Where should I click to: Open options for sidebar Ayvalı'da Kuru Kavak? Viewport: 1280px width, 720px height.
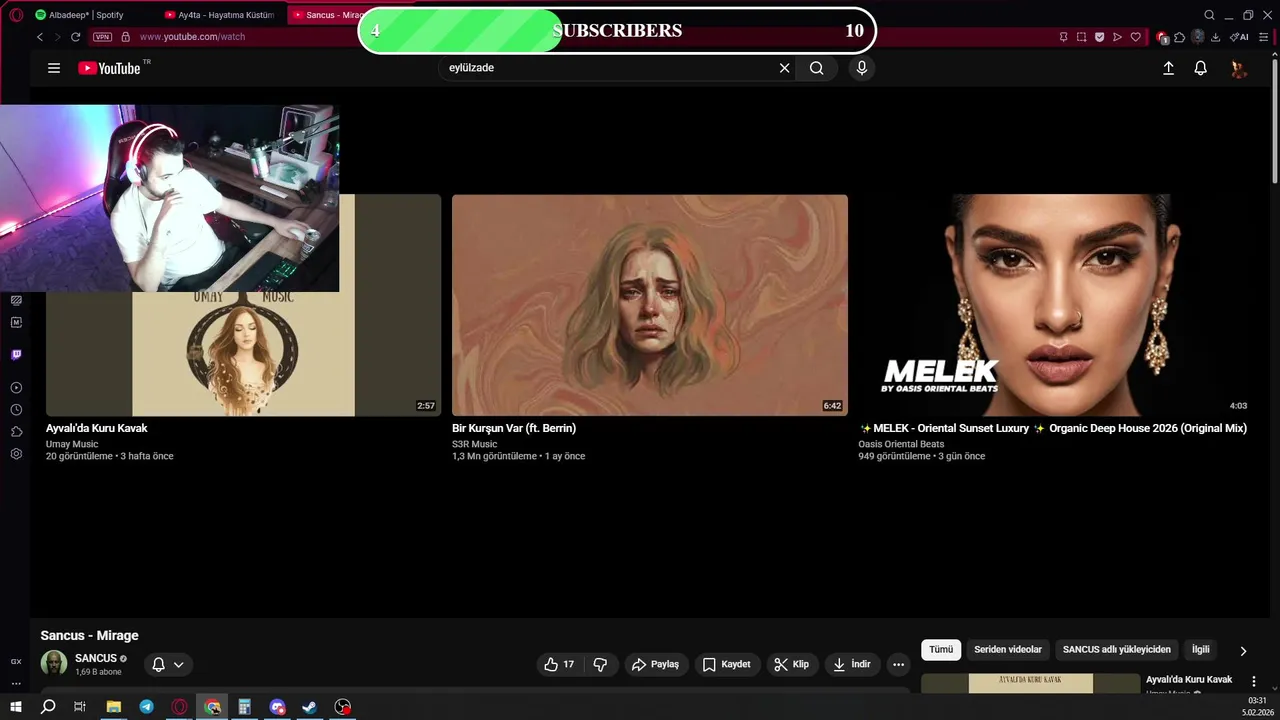[1254, 682]
